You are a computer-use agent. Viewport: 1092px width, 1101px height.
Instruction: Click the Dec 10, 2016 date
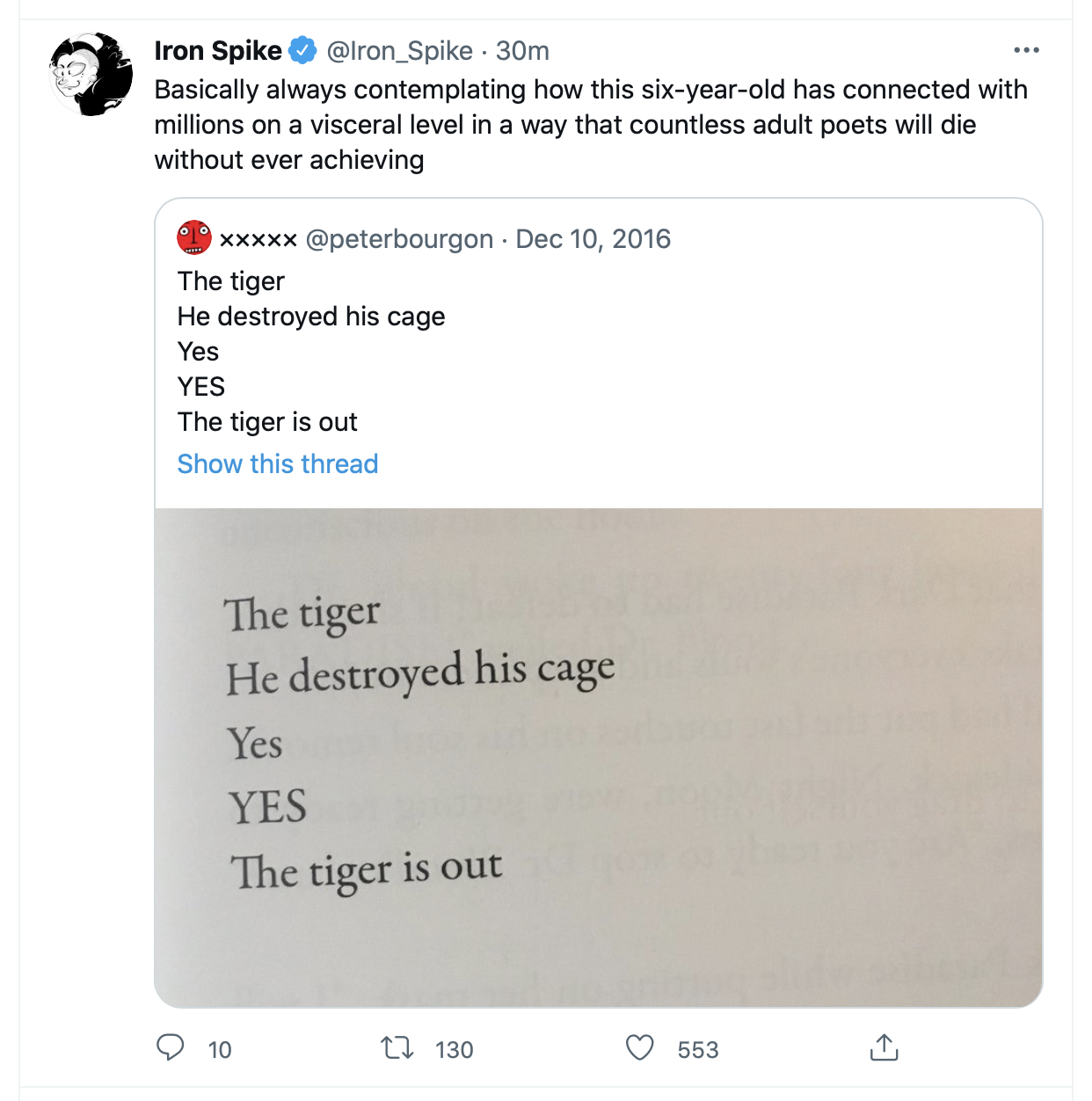(593, 239)
